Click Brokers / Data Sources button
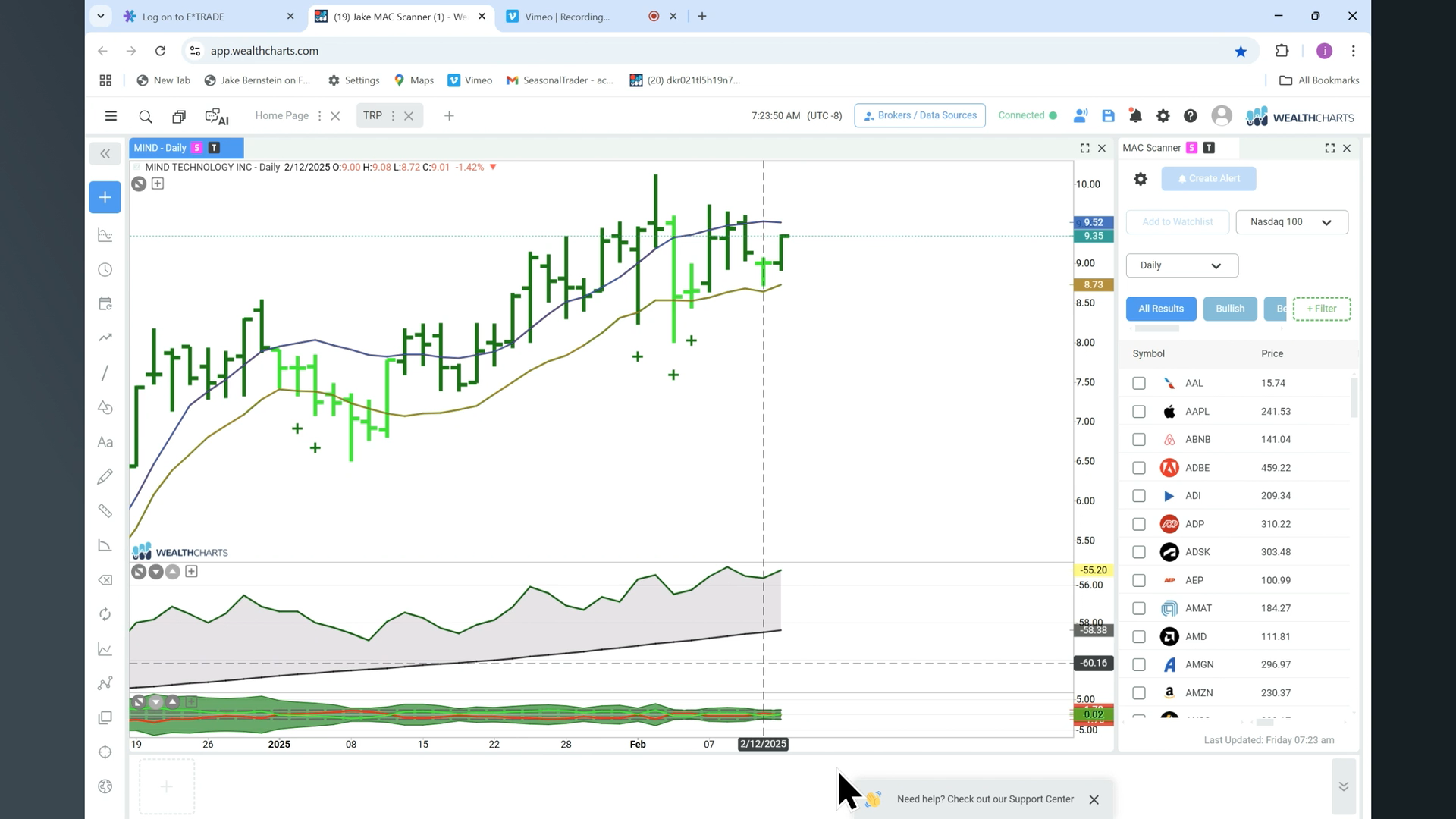Image resolution: width=1456 pixels, height=819 pixels. [x=920, y=115]
